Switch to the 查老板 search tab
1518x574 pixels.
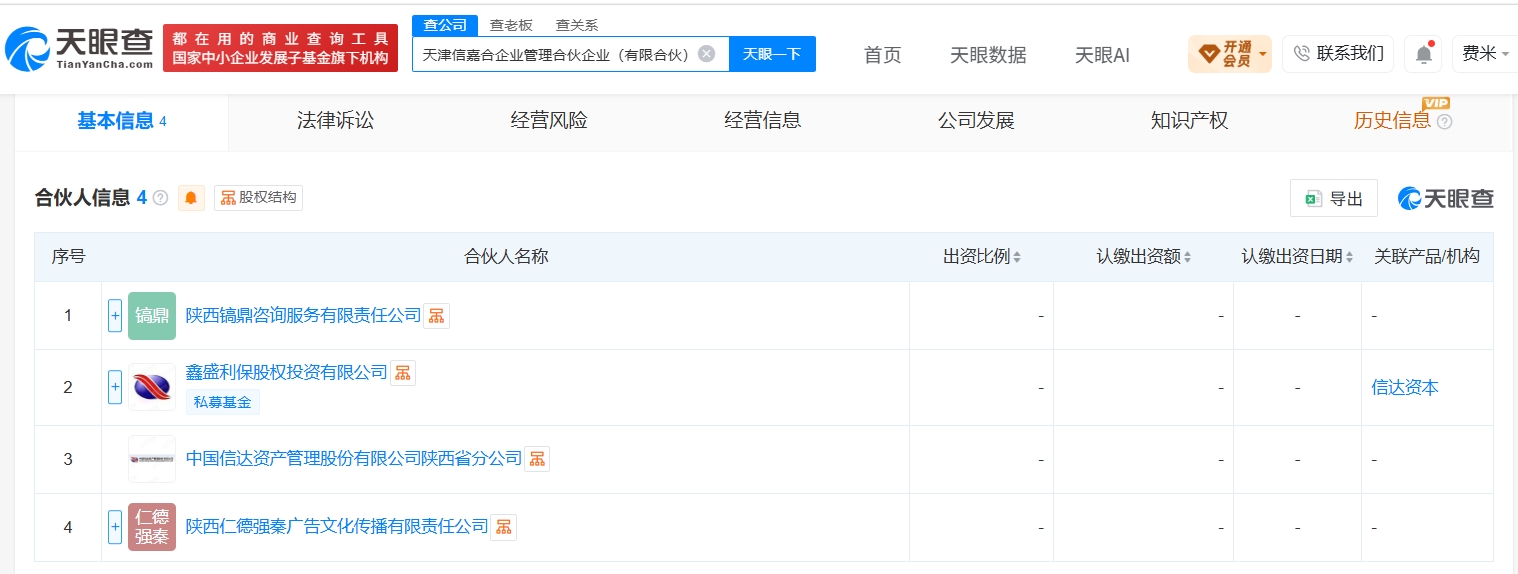click(510, 25)
